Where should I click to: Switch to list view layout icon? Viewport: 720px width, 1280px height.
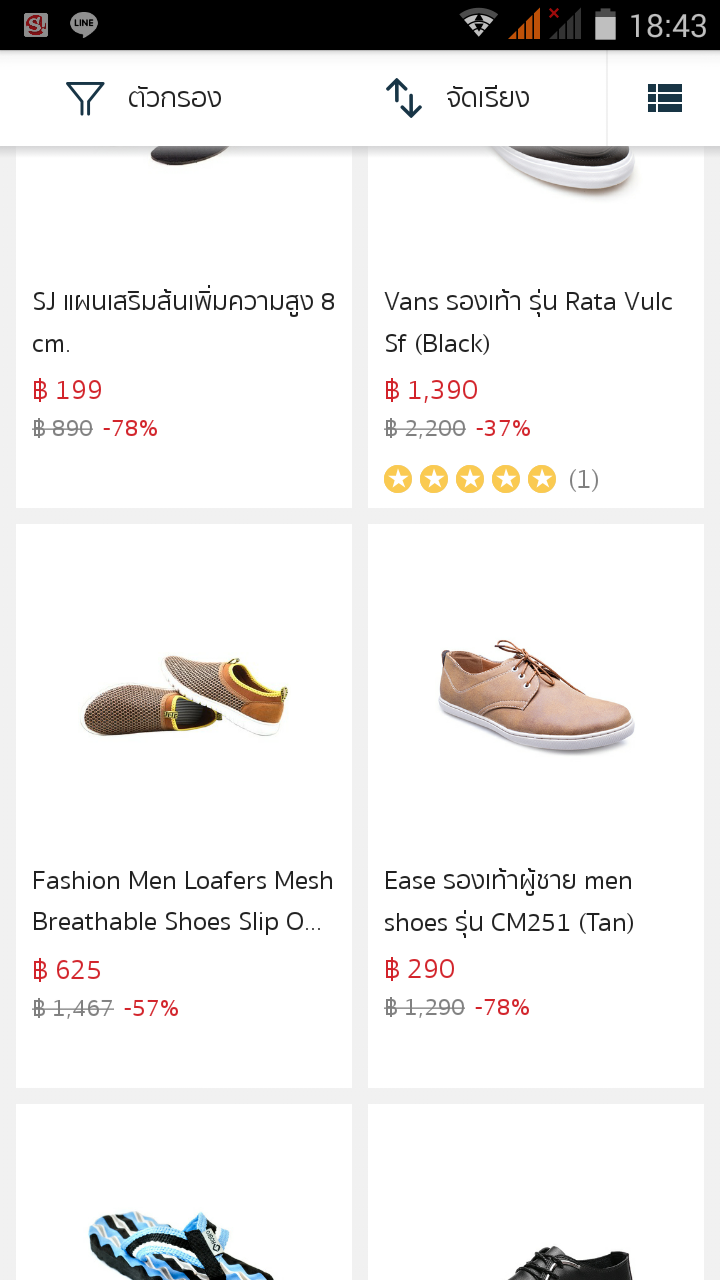(x=664, y=98)
